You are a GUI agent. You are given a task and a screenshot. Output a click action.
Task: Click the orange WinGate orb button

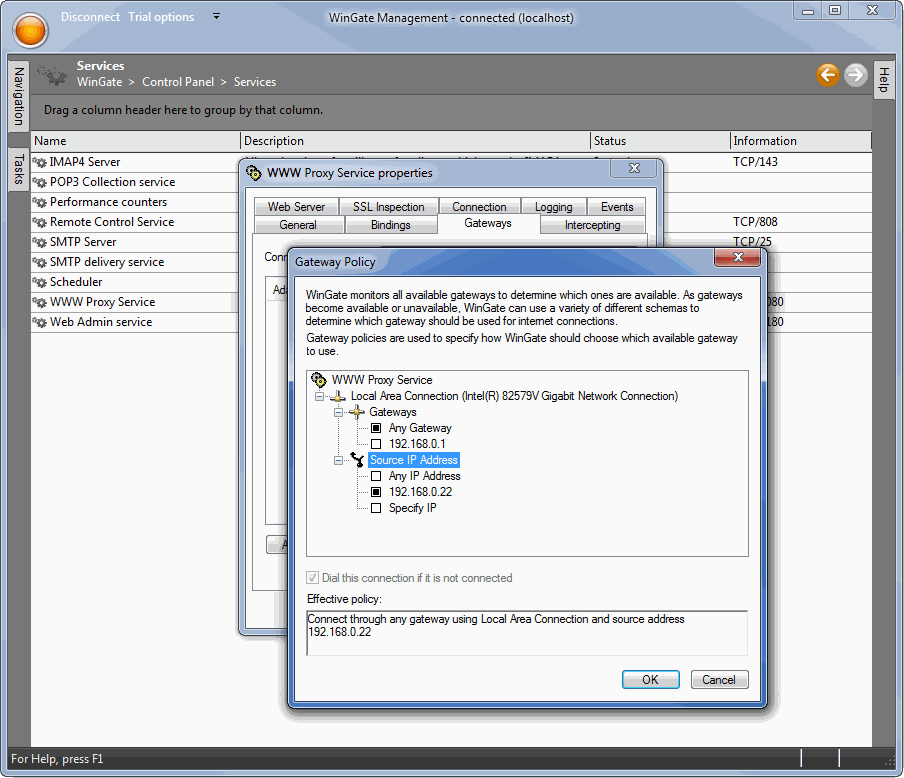[x=30, y=30]
